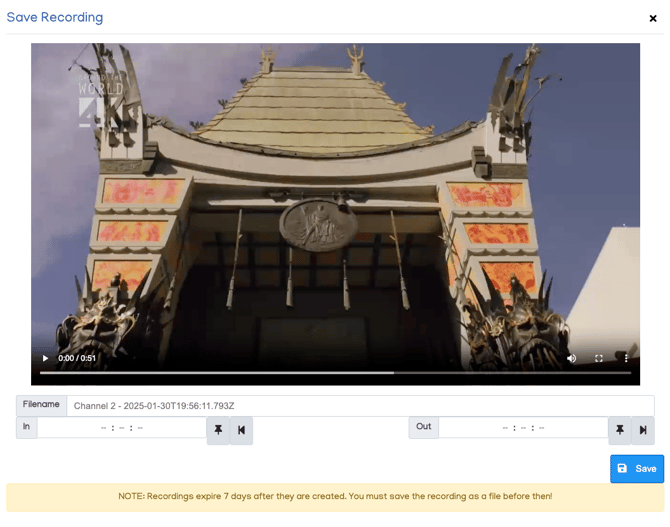Click the recordings expiry note banner
The image size is (670, 527).
[x=335, y=497]
